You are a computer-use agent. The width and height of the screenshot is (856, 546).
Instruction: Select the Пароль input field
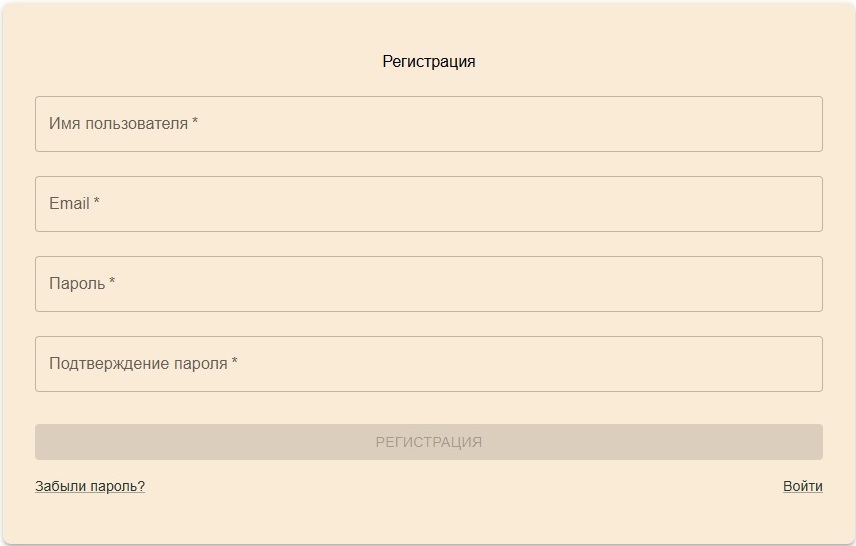point(428,284)
